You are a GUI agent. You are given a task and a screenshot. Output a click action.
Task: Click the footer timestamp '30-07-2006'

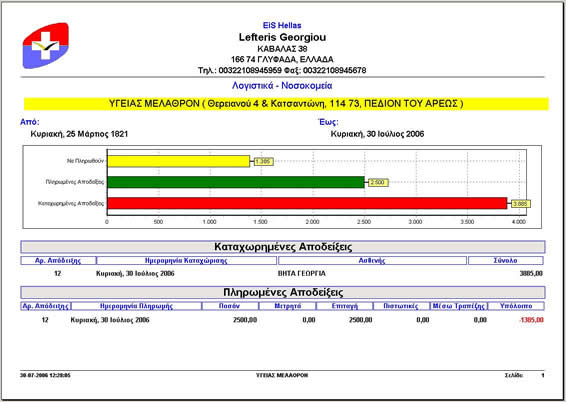click(45, 375)
